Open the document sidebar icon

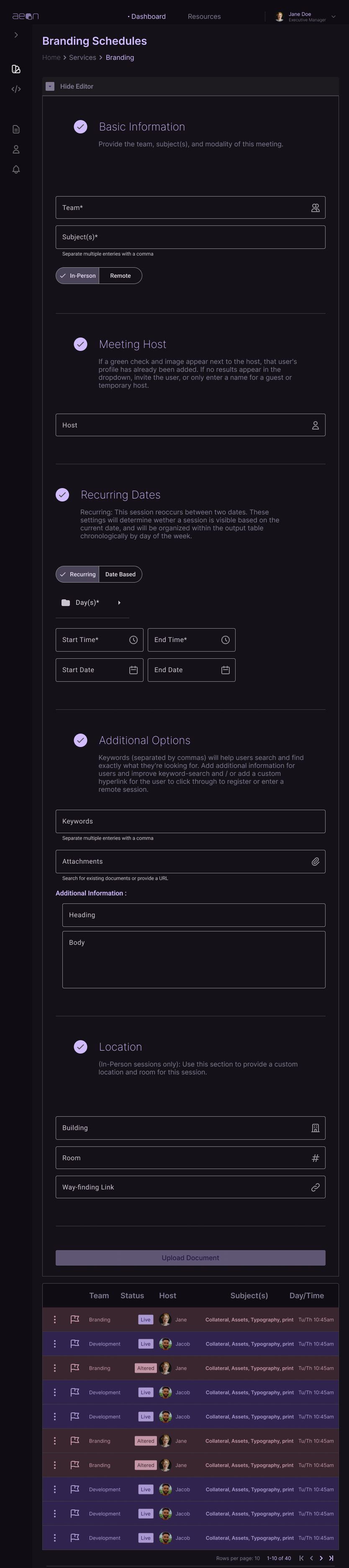(x=16, y=129)
